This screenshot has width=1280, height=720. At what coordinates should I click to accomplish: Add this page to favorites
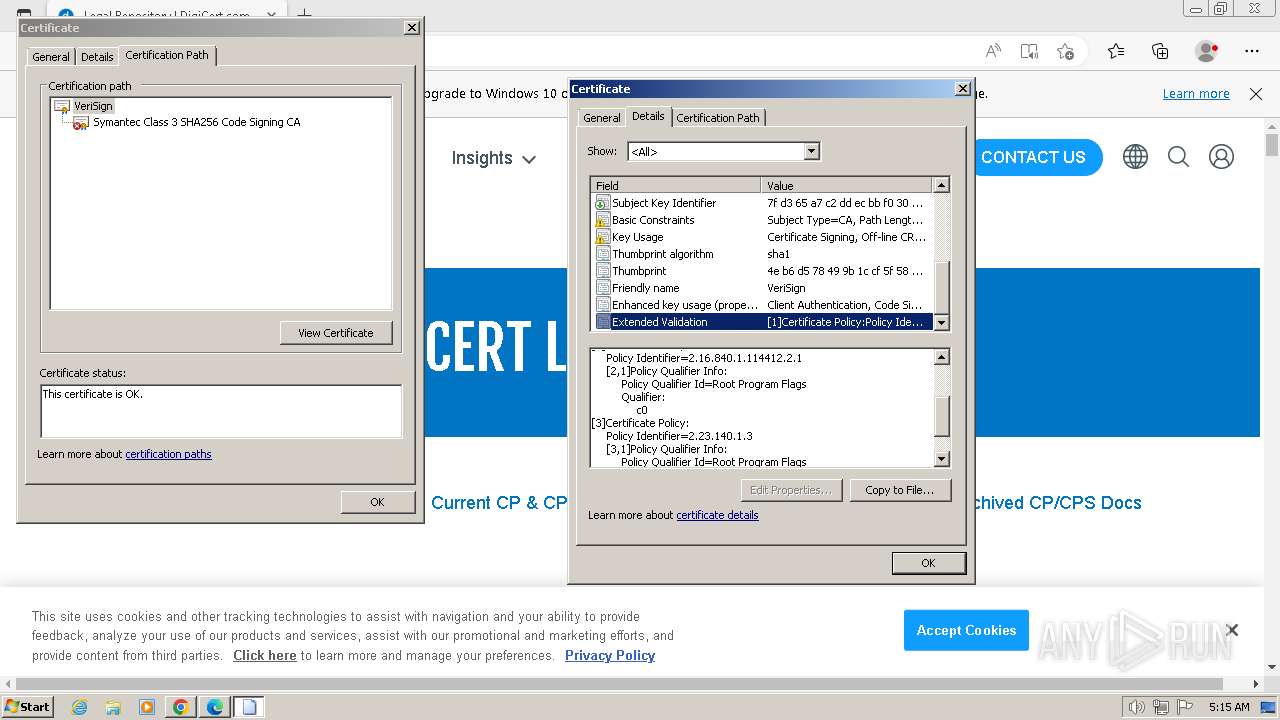1065,51
